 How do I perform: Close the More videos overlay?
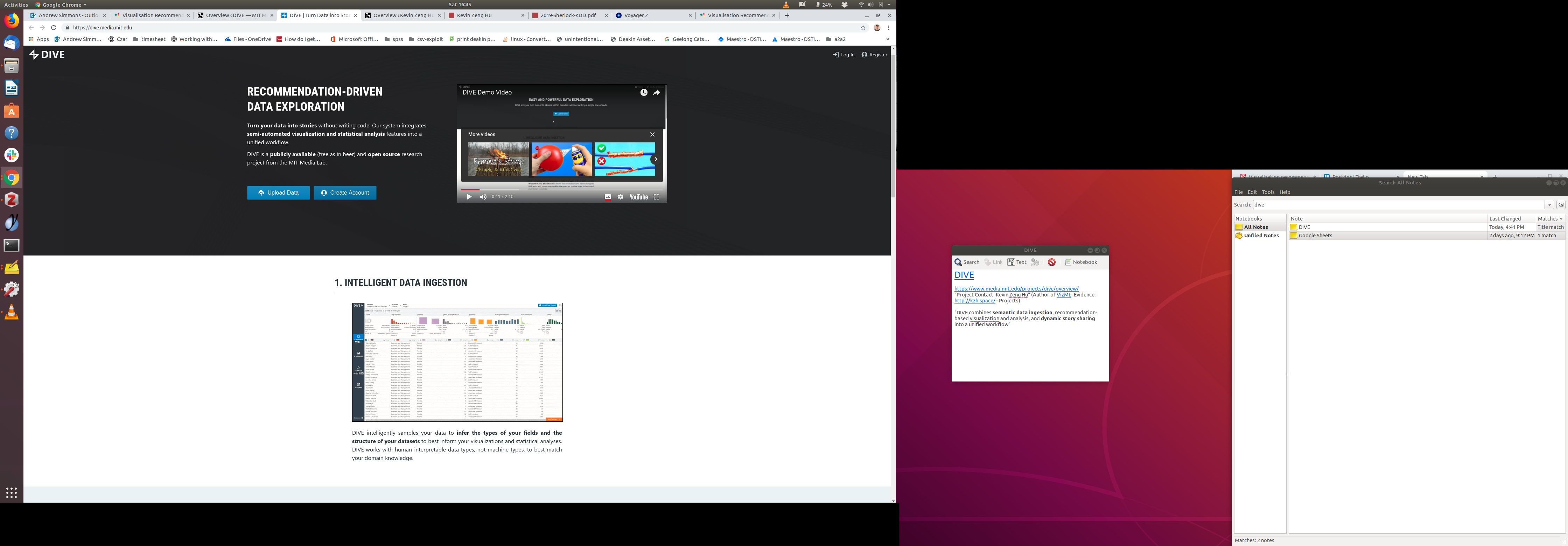pyautogui.click(x=652, y=134)
